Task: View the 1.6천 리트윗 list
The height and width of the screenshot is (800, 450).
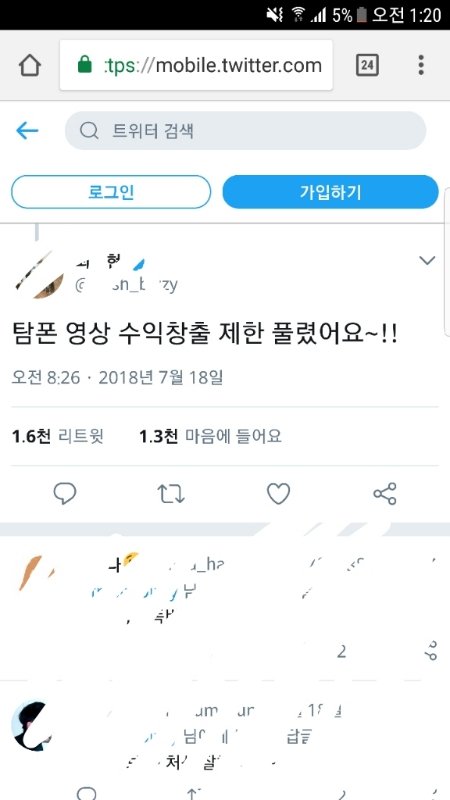Action: [x=58, y=436]
